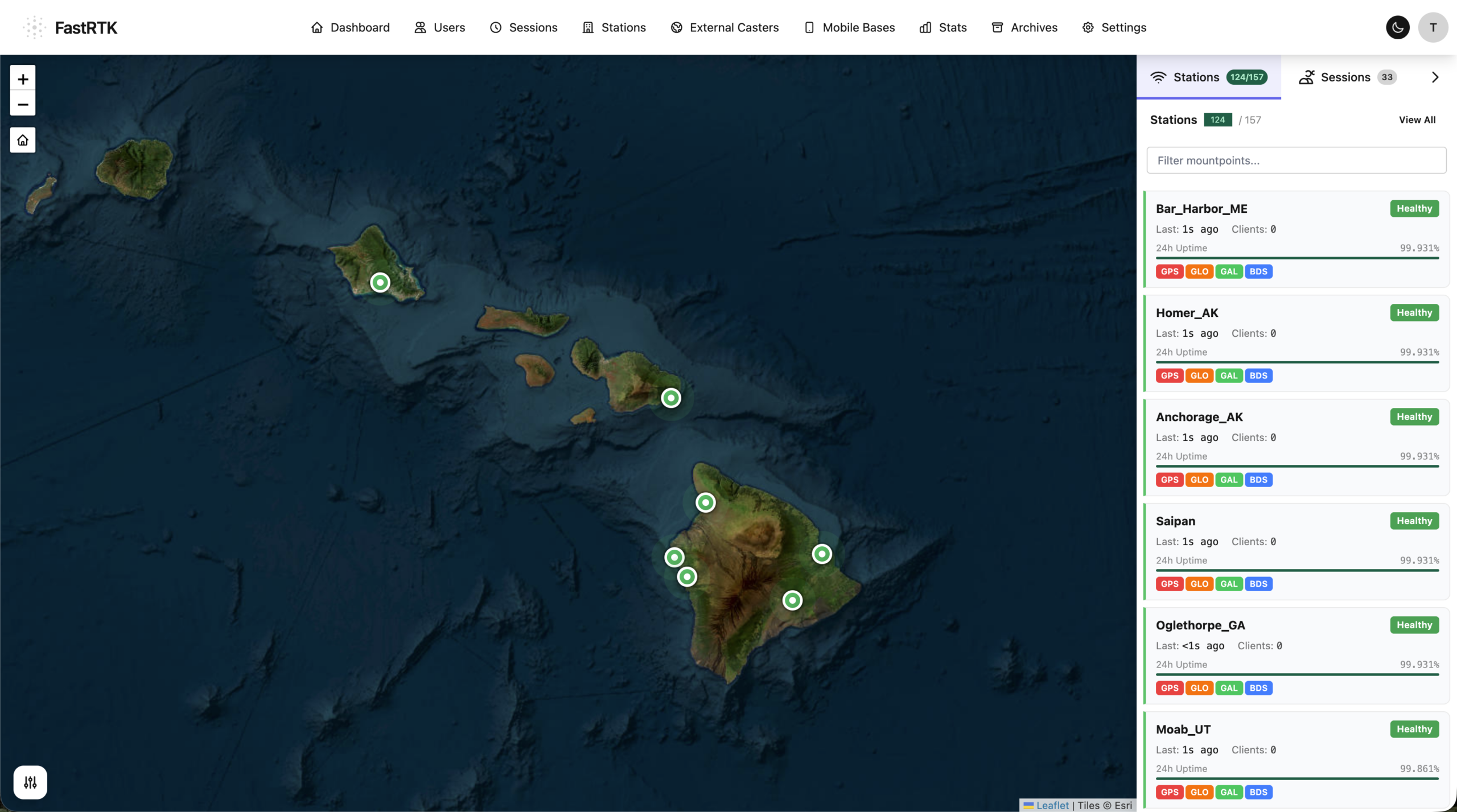Viewport: 1457px width, 812px height.
Task: Select the north Big Island station marker
Action: click(x=706, y=502)
